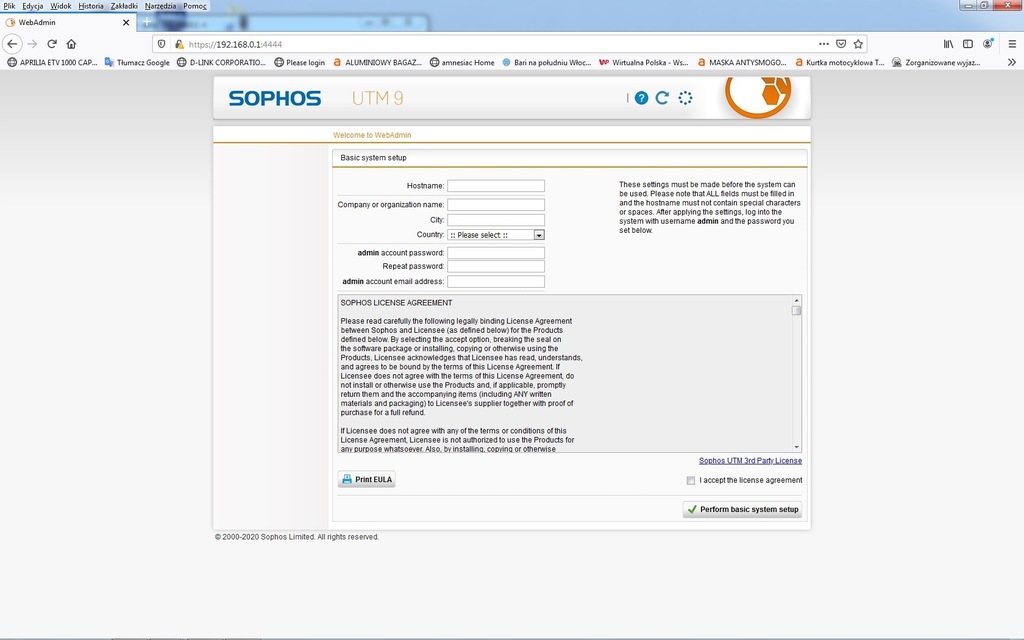This screenshot has width=1024, height=640.
Task: Toggle the sidebar view icon
Action: click(x=968, y=44)
